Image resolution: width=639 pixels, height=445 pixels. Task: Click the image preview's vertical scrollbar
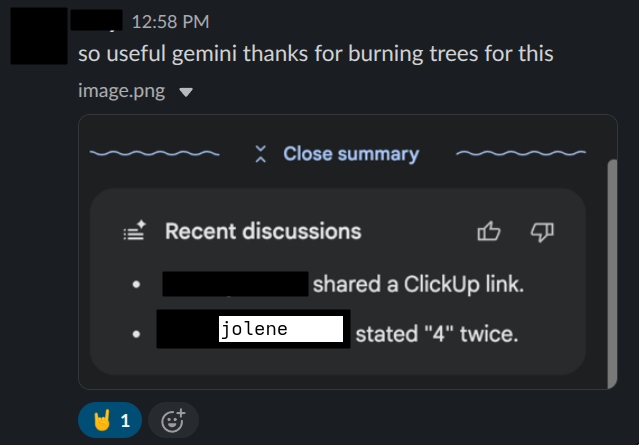tap(613, 270)
